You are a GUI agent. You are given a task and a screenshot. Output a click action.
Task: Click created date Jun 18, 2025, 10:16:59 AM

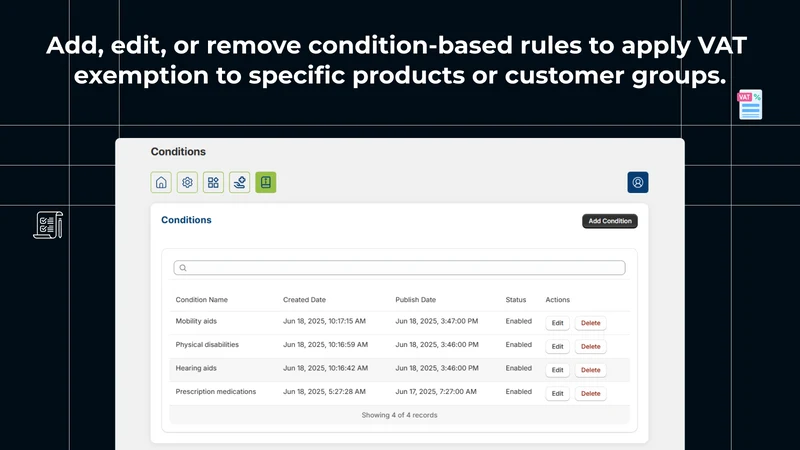(x=326, y=344)
